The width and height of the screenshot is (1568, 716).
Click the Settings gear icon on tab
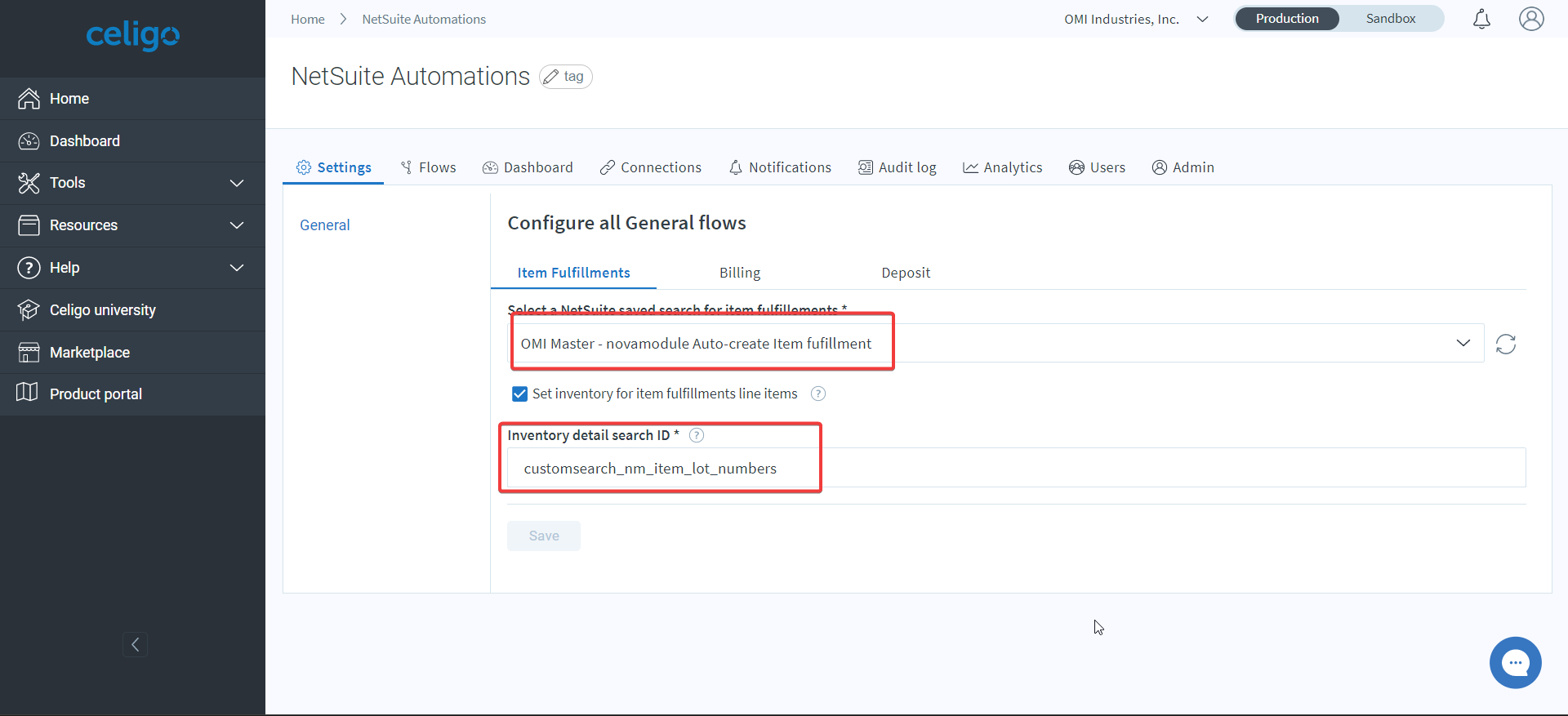pyautogui.click(x=304, y=167)
